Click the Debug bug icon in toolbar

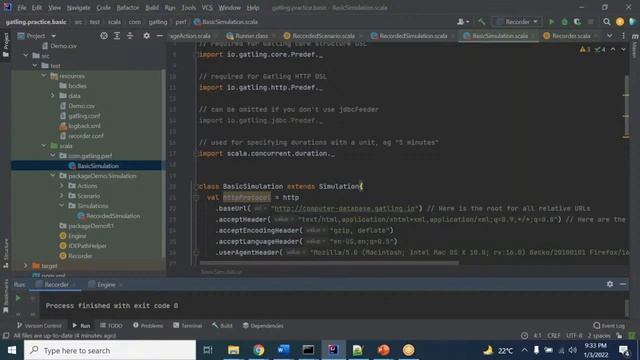pyautogui.click(x=564, y=22)
